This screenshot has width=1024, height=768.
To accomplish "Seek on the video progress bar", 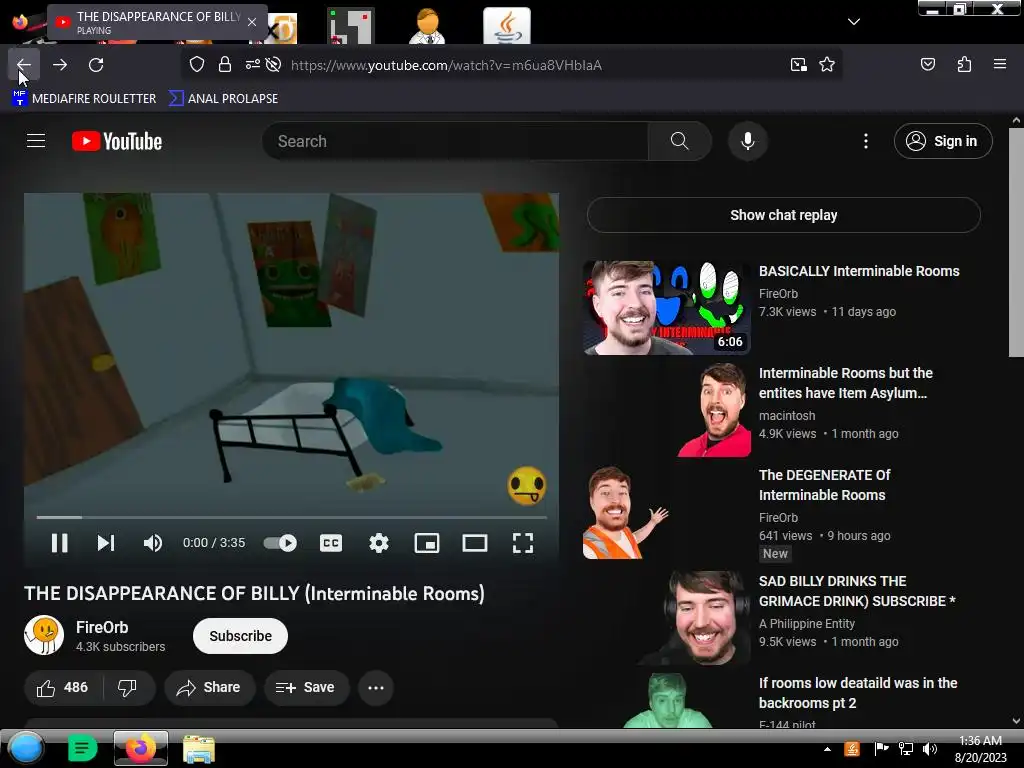I will [x=291, y=517].
